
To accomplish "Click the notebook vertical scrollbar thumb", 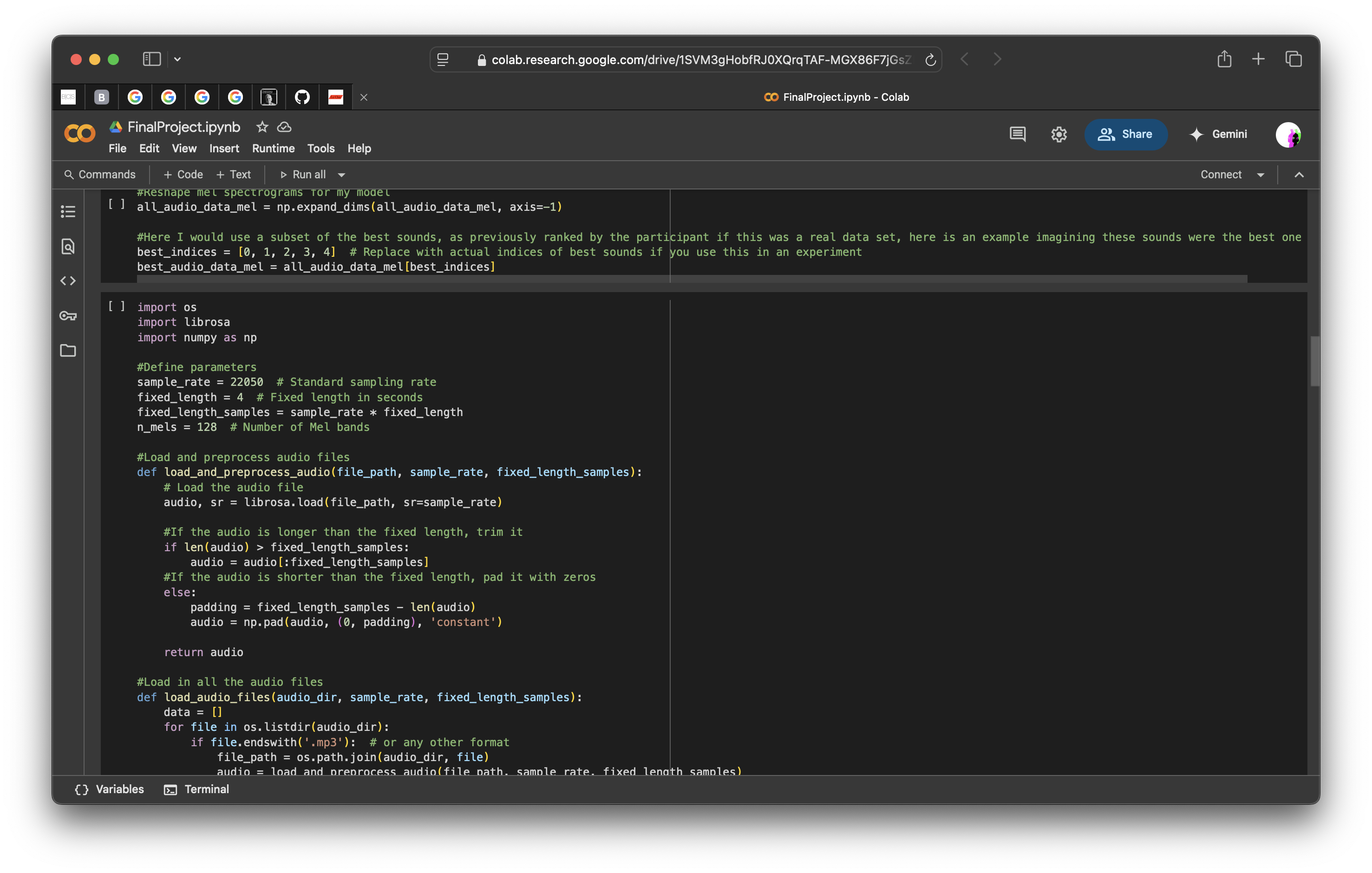I will (1315, 361).
